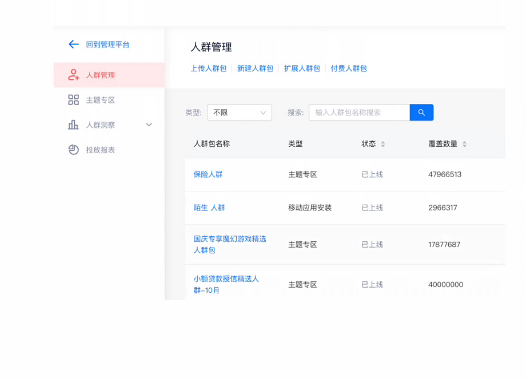
Task: Click the 投放报表 pie chart icon
Action: click(73, 150)
